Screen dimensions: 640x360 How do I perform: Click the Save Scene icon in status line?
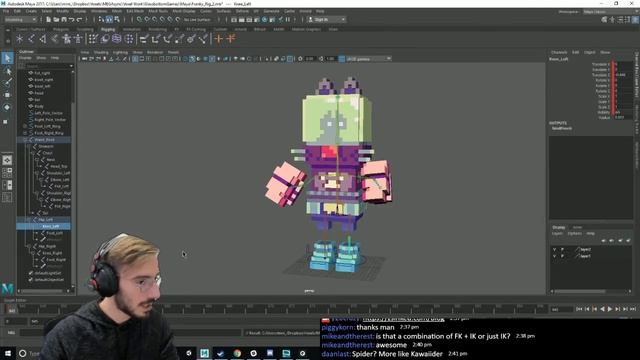pos(64,19)
